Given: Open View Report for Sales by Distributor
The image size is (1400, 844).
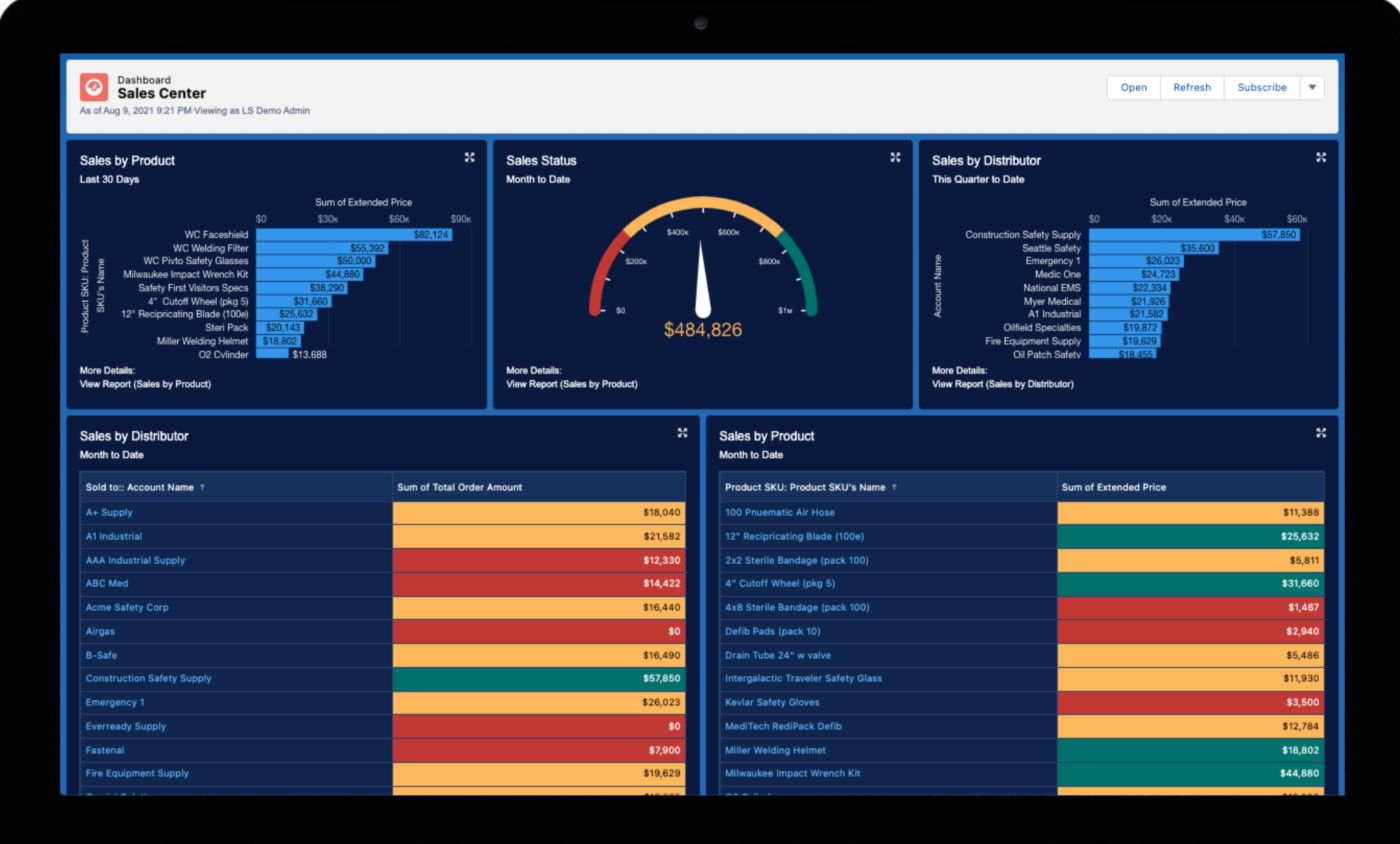Looking at the screenshot, I should pos(1003,383).
